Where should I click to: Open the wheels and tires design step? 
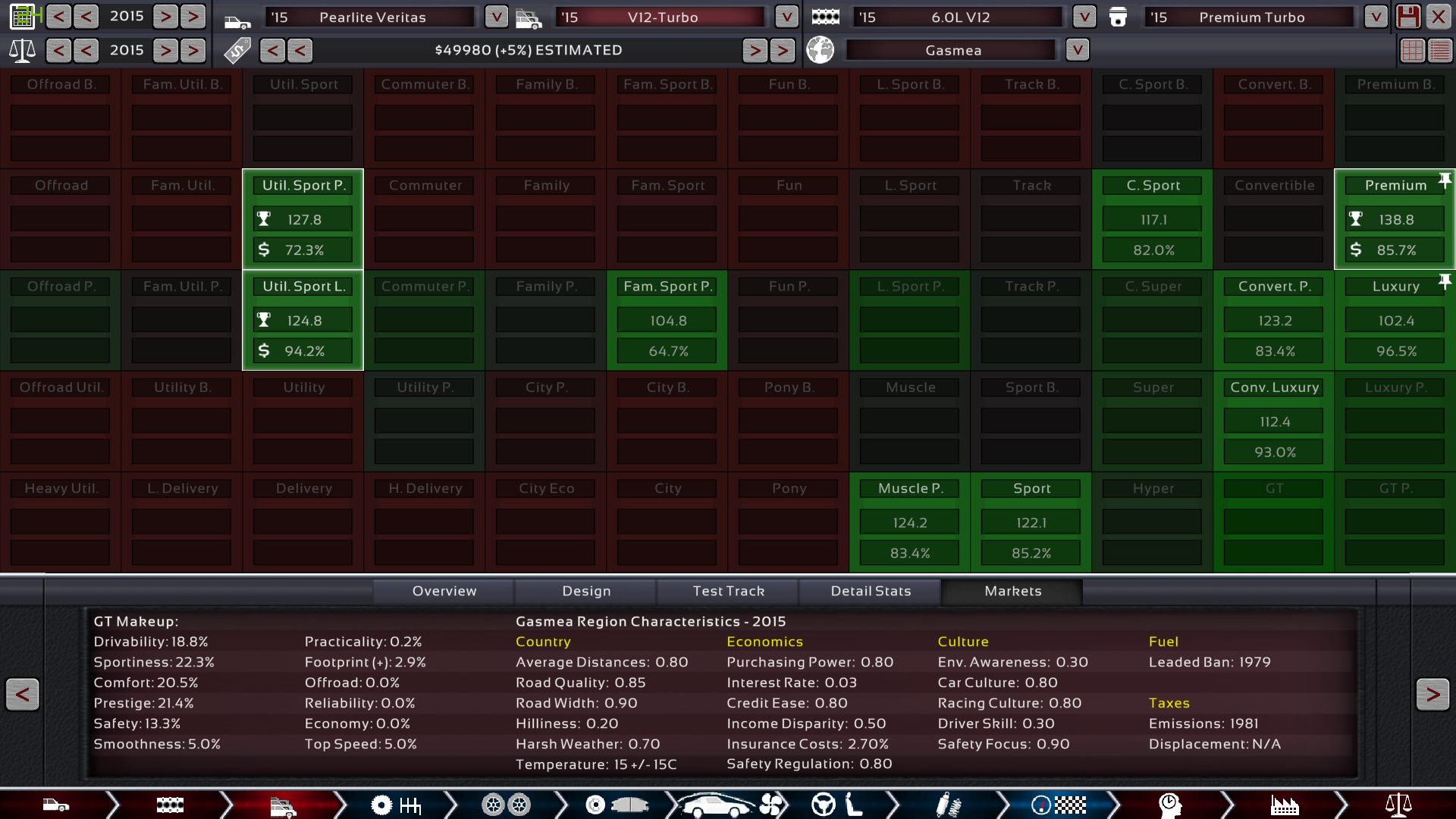507,805
